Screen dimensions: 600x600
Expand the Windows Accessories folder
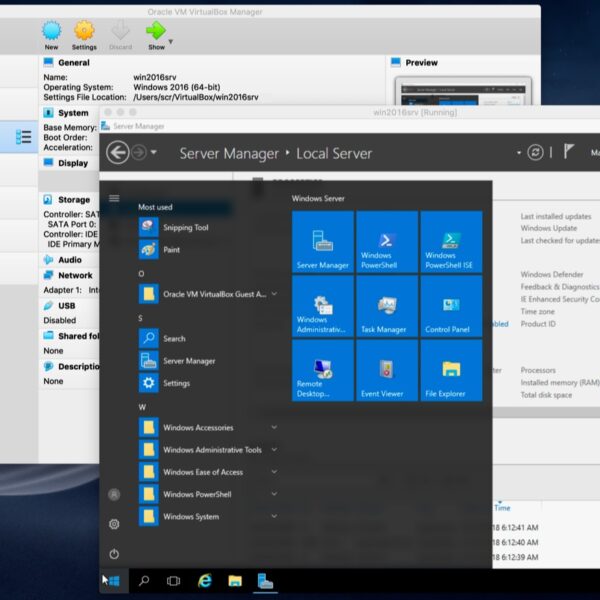pos(209,427)
